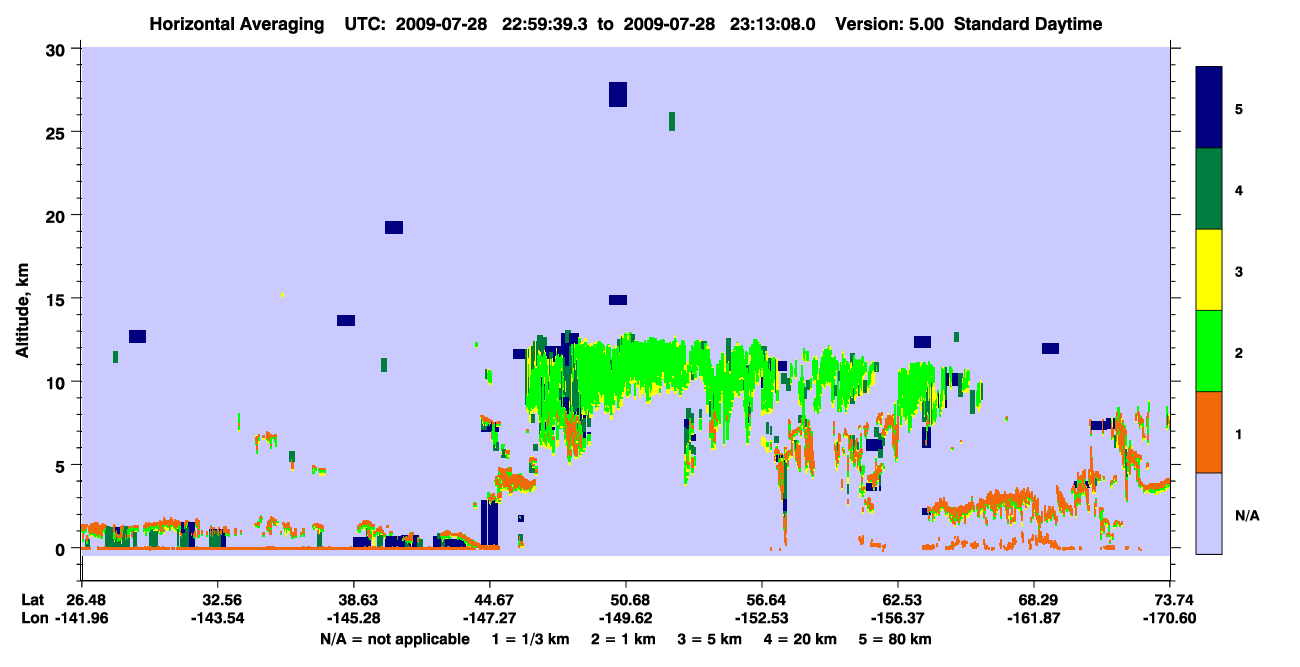Click the dark green level 4 color swatch
Viewport: 1300px width, 667px height.
coord(1209,189)
